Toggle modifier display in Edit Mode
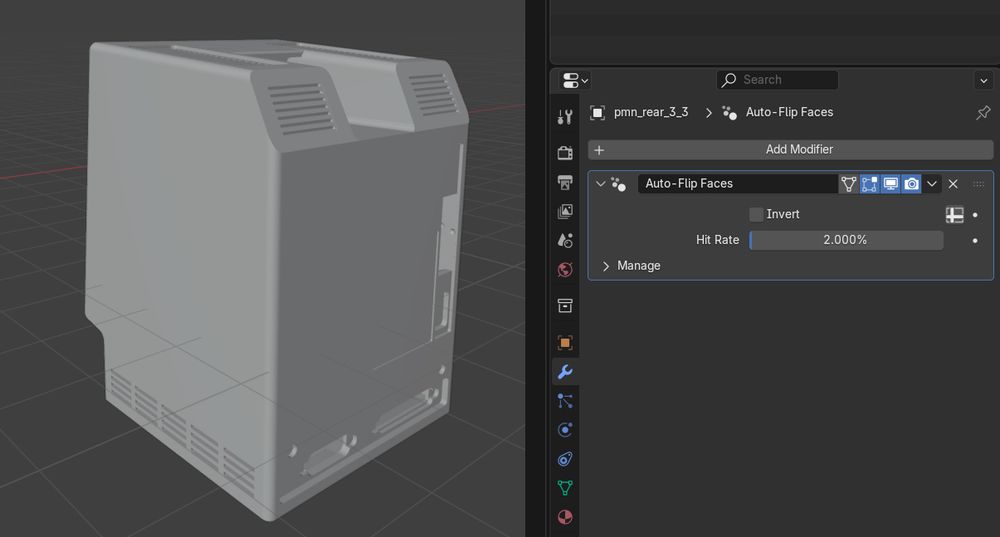Image resolution: width=1000 pixels, height=537 pixels. pos(869,184)
